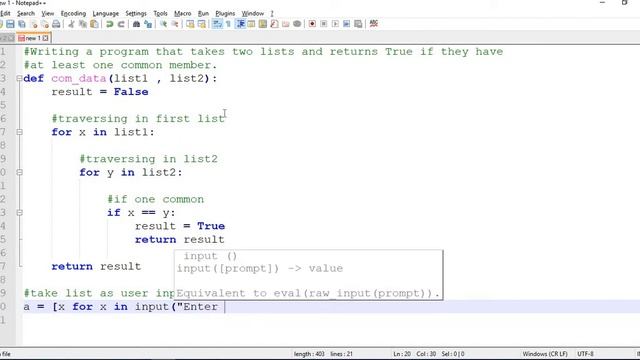
Task: Toggle synchronized horizontal scrolling
Action: point(202,24)
